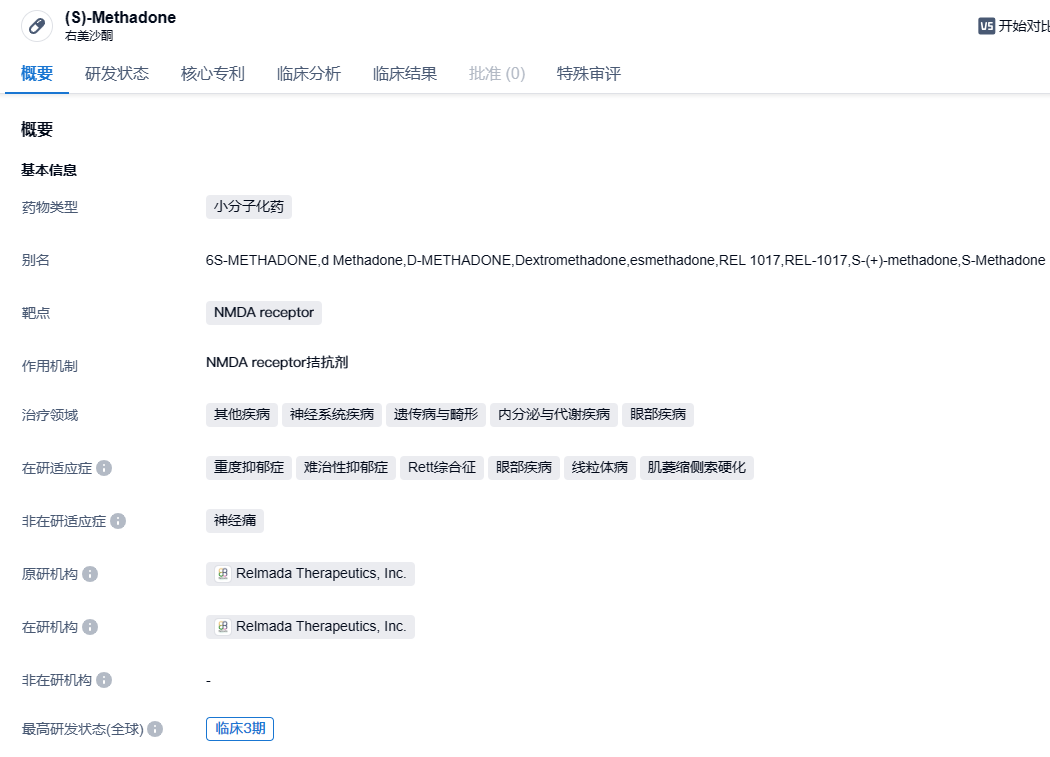Open the 特殊审评 tab
The height and width of the screenshot is (757, 1050).
589,74
